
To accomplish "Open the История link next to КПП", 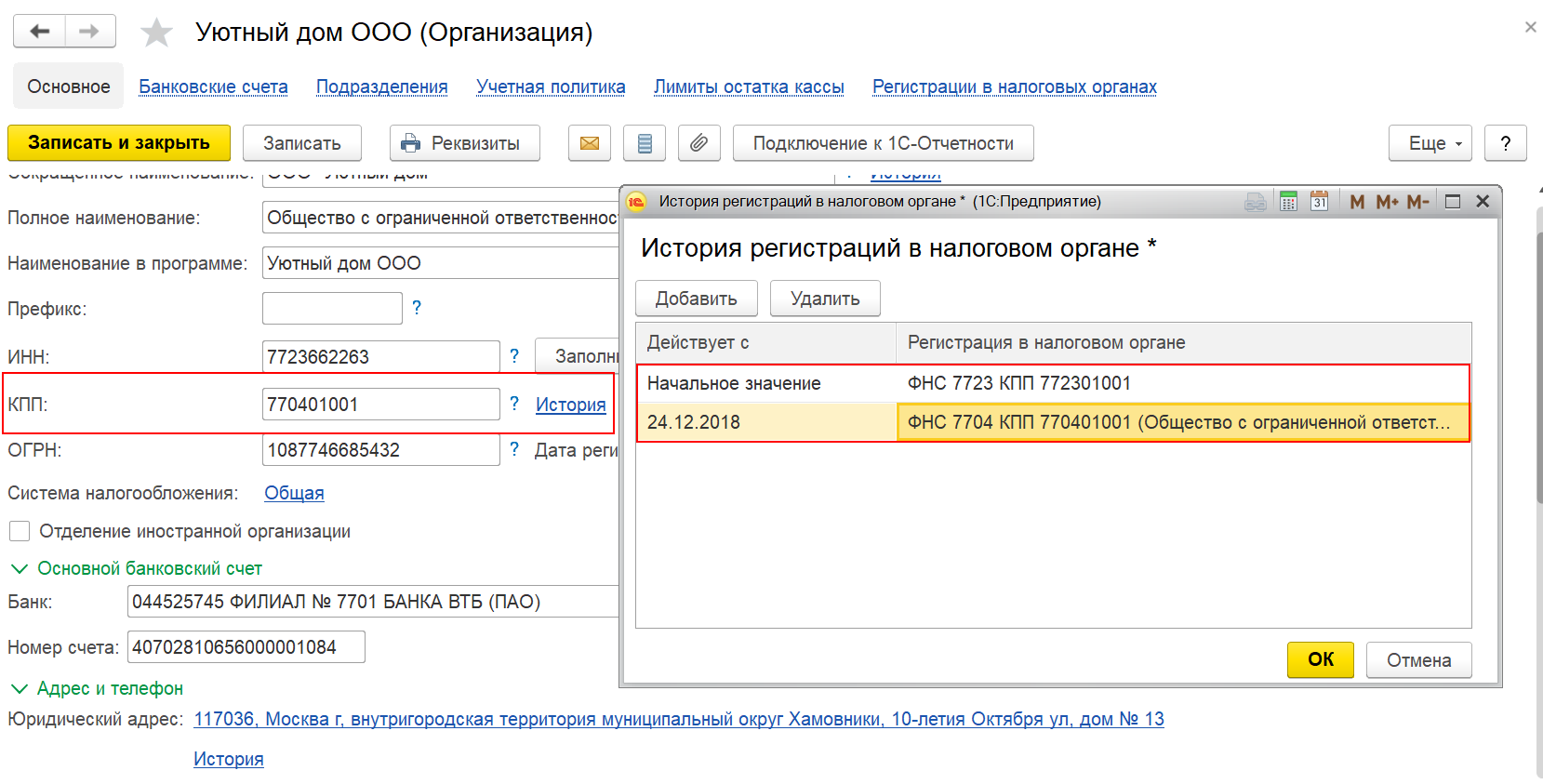I will pyautogui.click(x=570, y=405).
